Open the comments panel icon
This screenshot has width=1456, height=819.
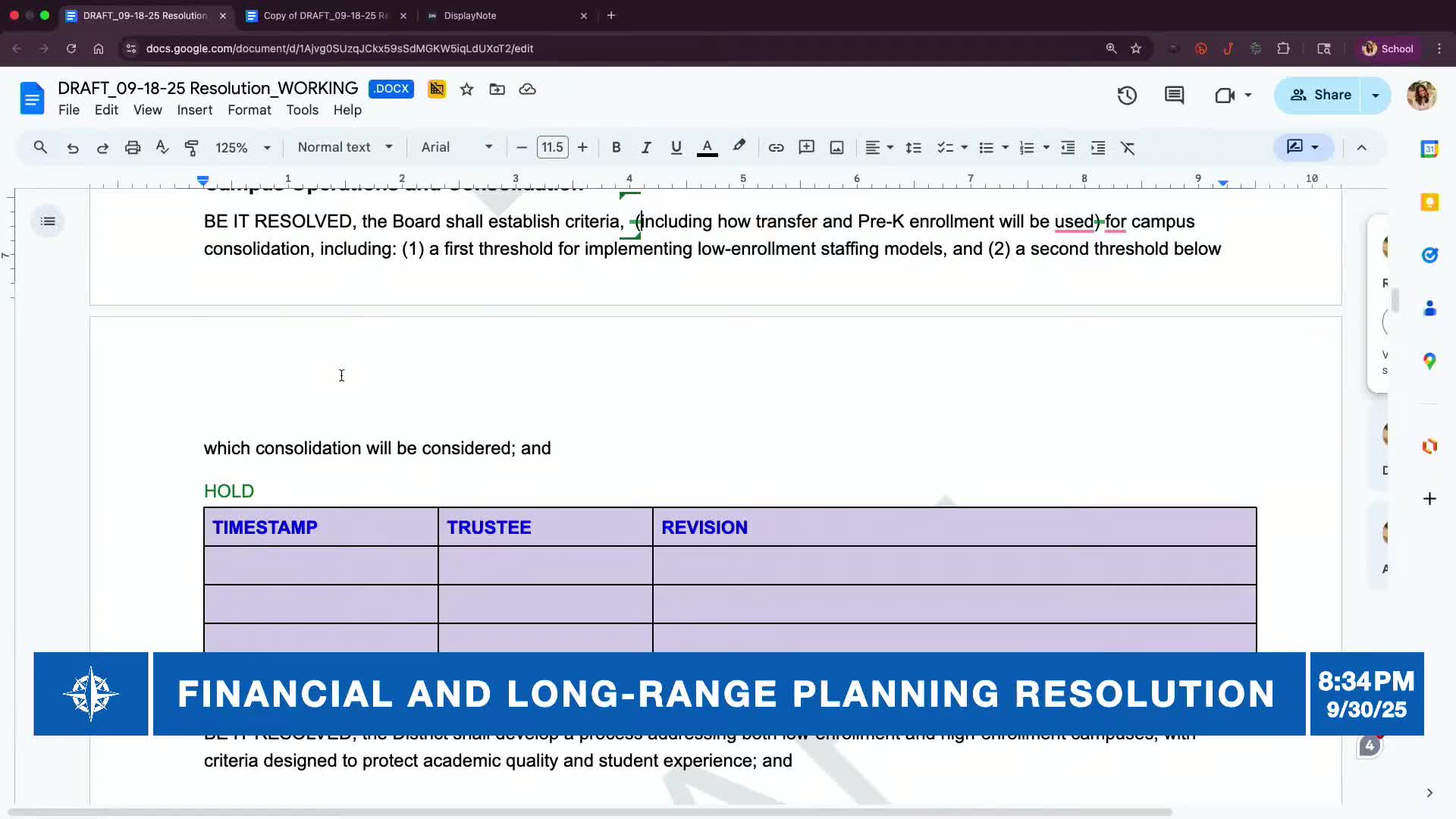coord(1174,96)
